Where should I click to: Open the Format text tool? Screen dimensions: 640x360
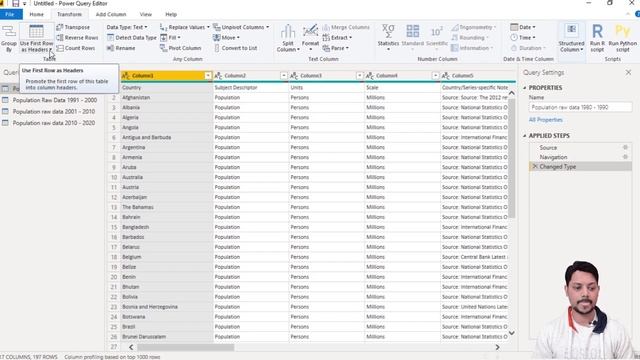coord(310,38)
